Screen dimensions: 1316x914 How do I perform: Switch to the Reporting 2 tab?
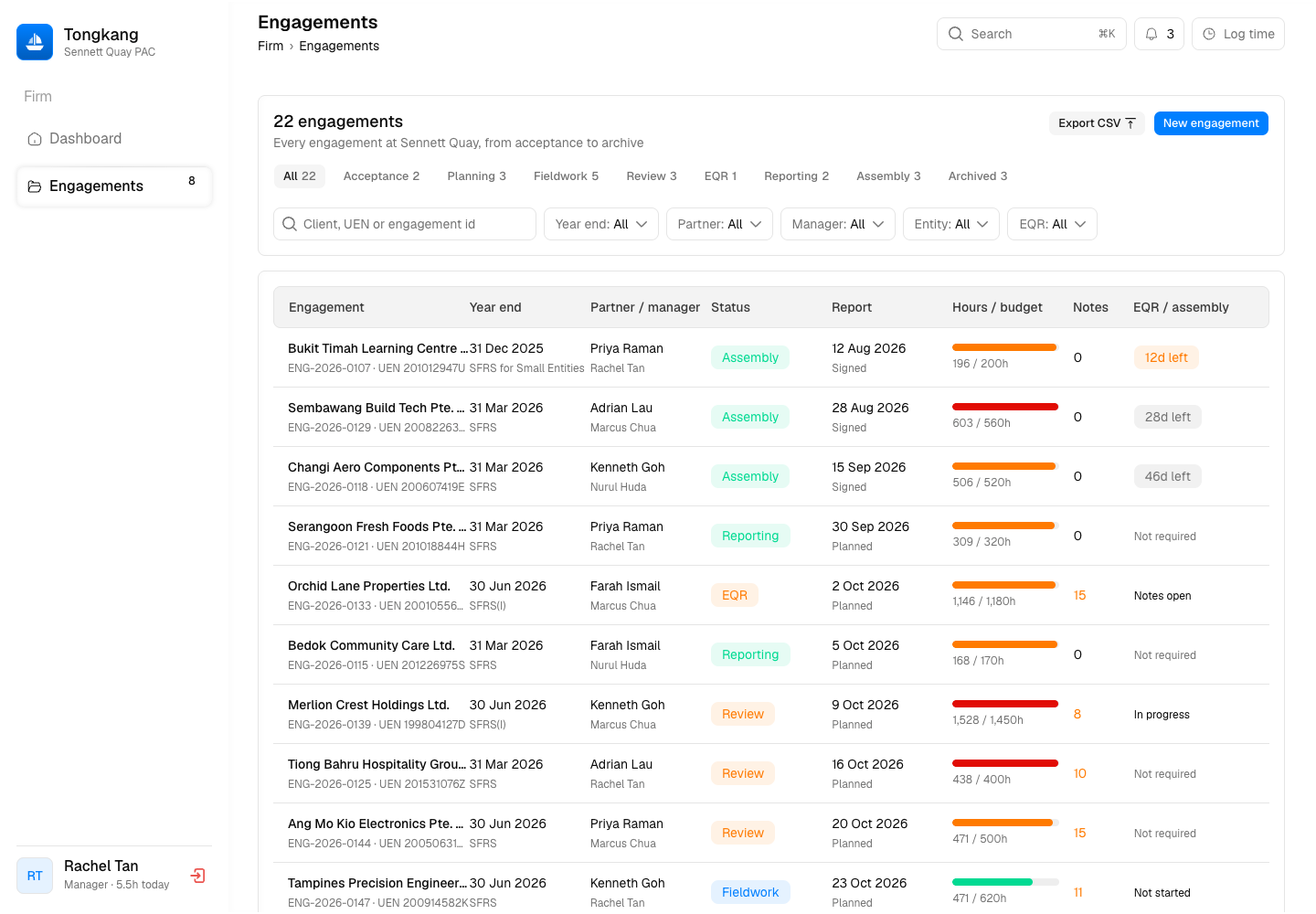tap(797, 176)
